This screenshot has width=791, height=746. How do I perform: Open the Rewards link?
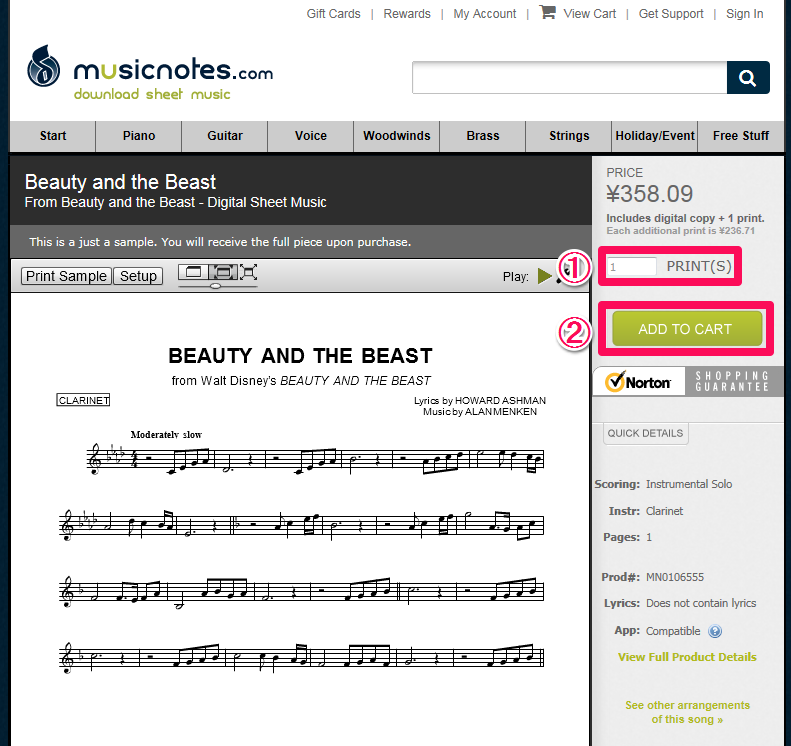[407, 14]
